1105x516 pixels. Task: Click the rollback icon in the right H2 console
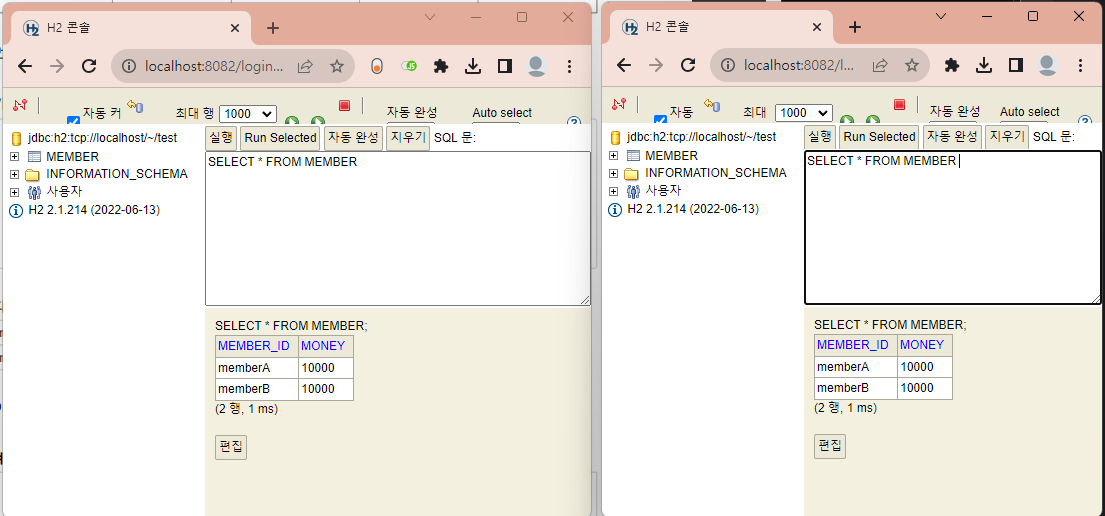point(711,105)
